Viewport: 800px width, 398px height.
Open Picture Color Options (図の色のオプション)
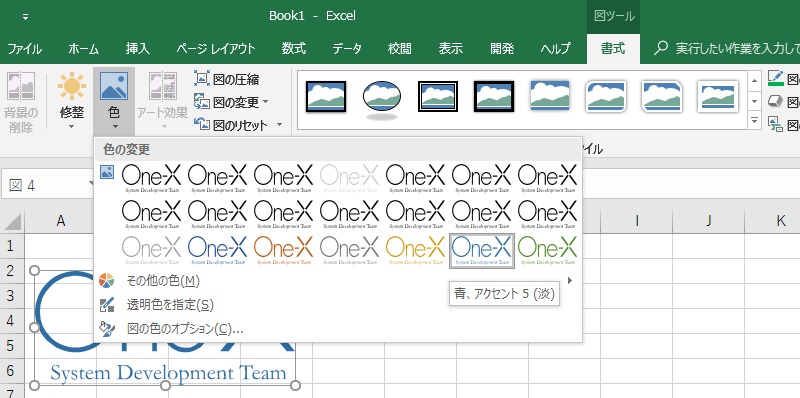click(x=338, y=329)
